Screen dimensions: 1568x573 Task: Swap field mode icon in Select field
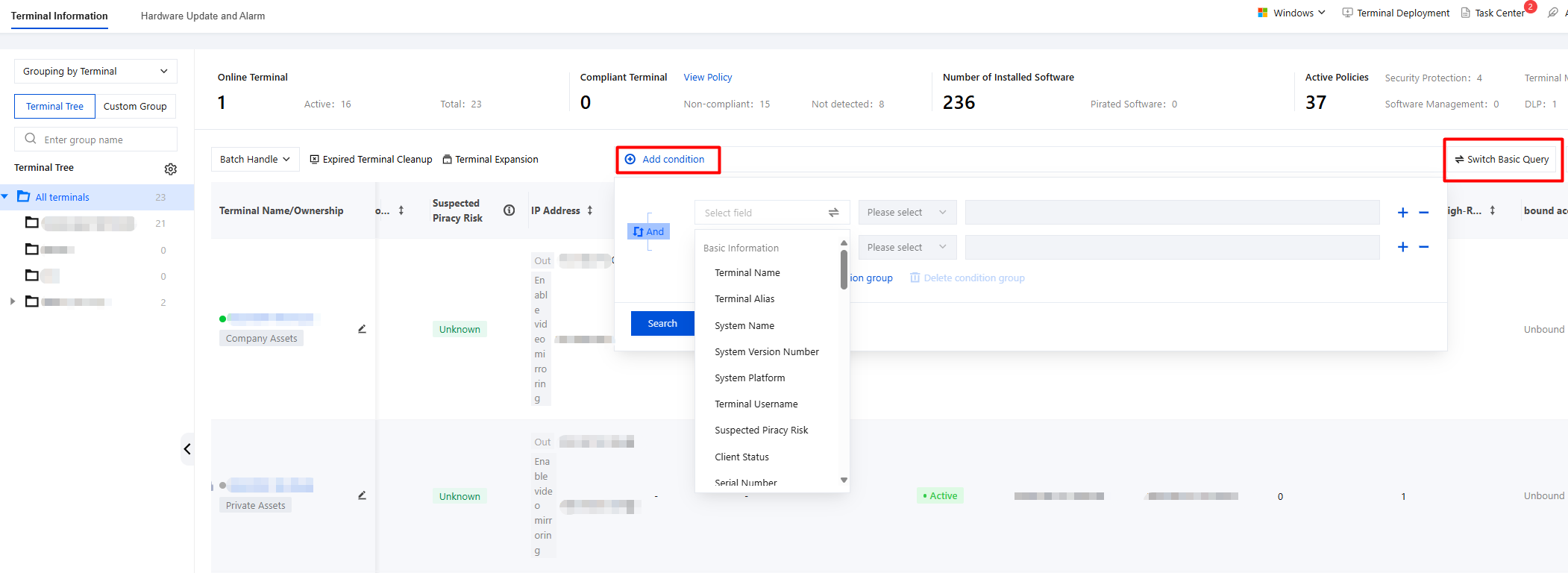click(x=833, y=213)
